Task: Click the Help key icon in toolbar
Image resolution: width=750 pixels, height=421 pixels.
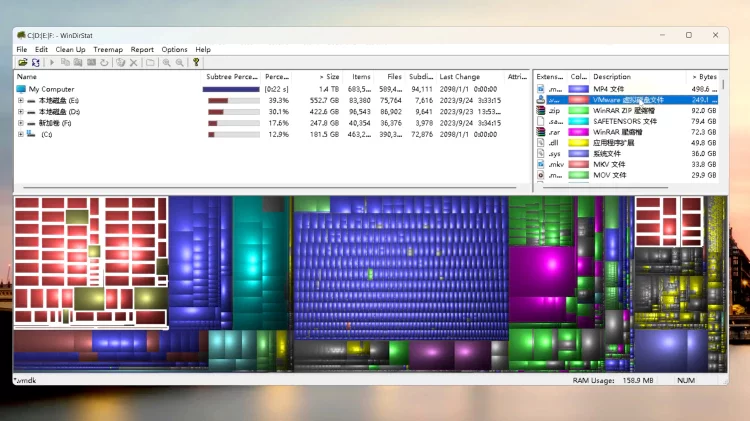Action: coord(196,62)
